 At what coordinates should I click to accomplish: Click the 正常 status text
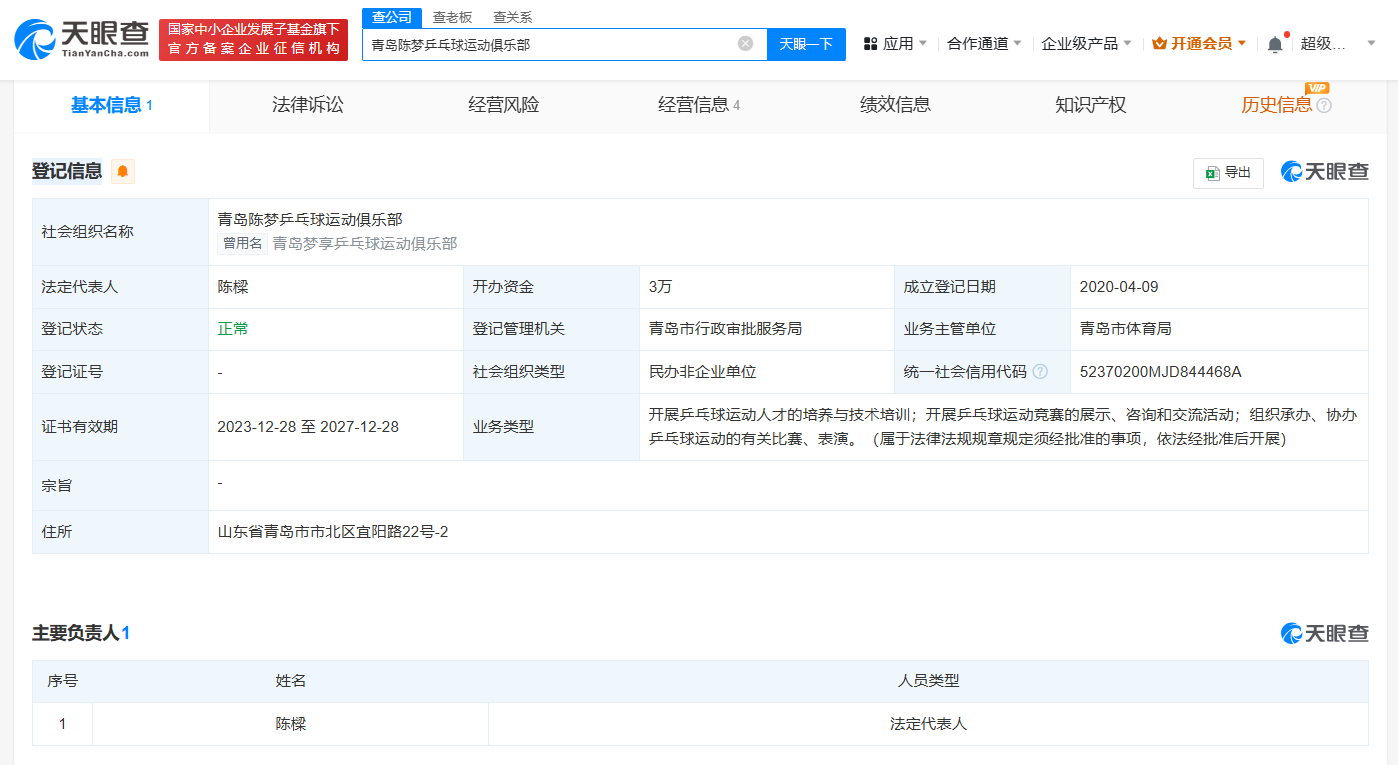[232, 328]
